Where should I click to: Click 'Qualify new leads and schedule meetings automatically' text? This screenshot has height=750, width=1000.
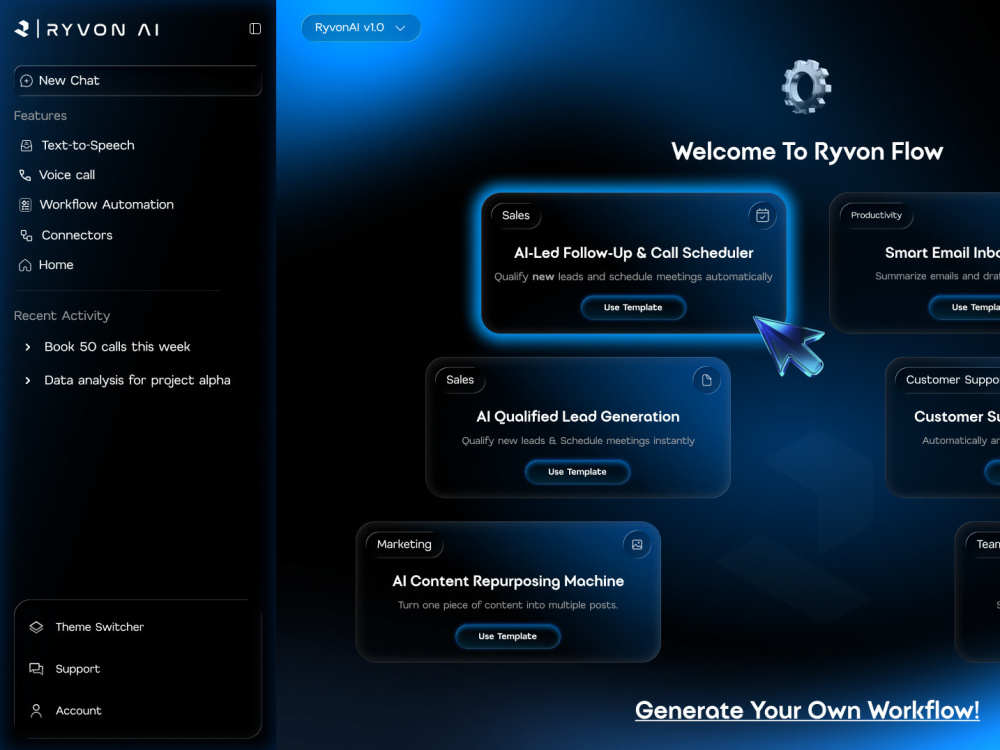[633, 277]
